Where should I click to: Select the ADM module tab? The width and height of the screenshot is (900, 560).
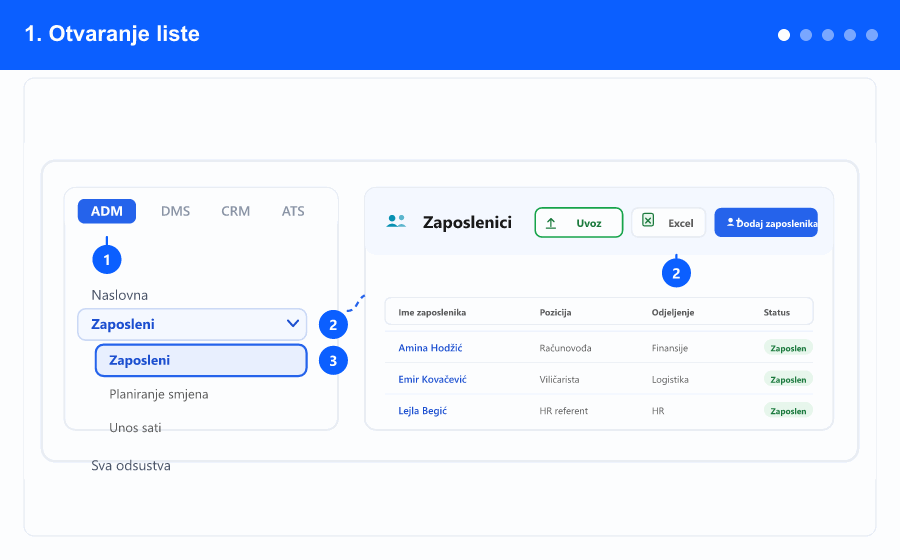[x=107, y=211]
